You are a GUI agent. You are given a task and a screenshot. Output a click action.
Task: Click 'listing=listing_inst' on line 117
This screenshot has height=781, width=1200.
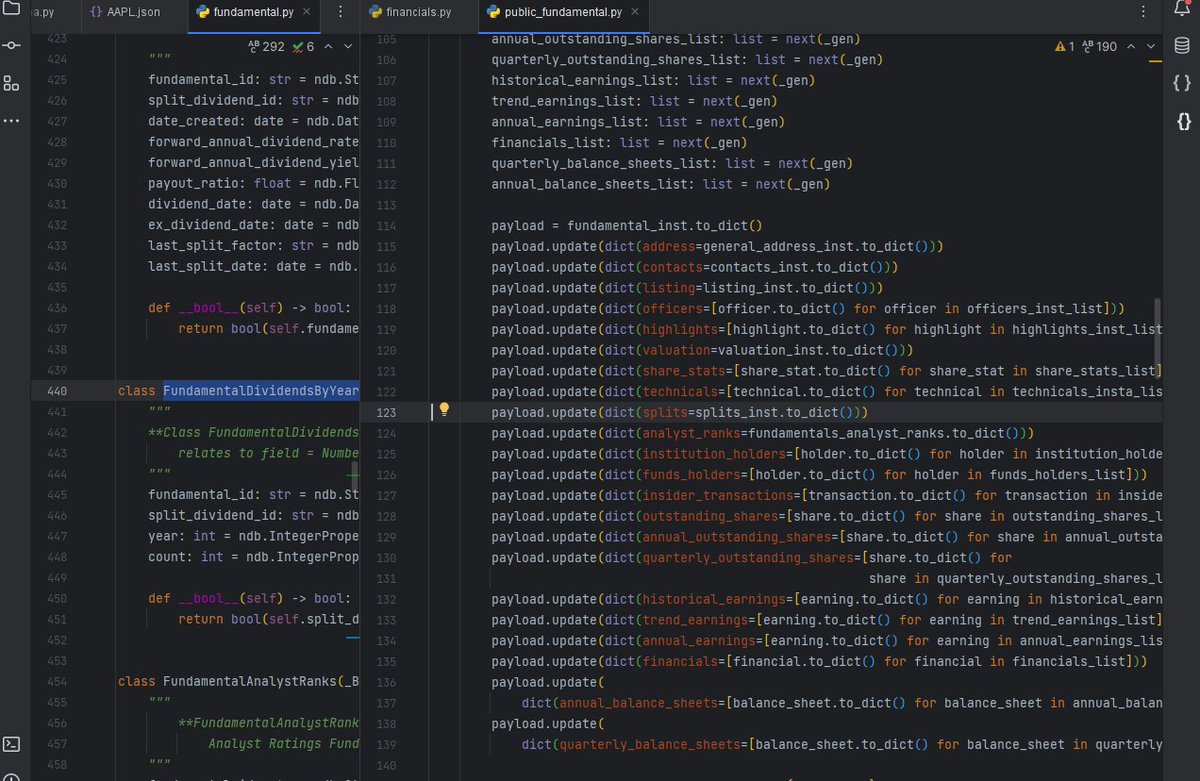716,288
